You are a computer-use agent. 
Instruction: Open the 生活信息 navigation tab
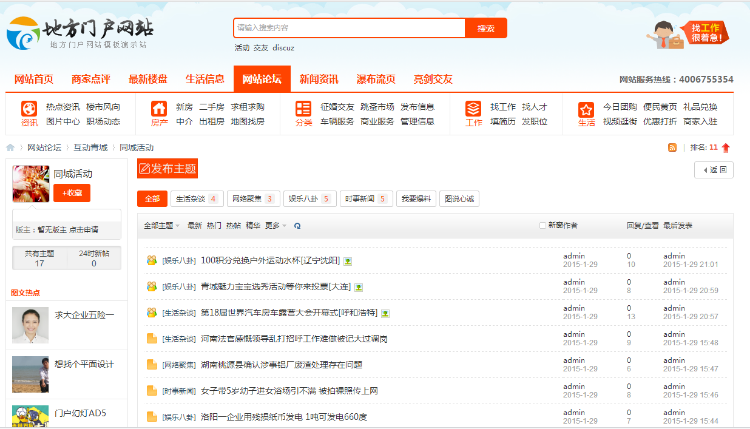[x=205, y=79]
